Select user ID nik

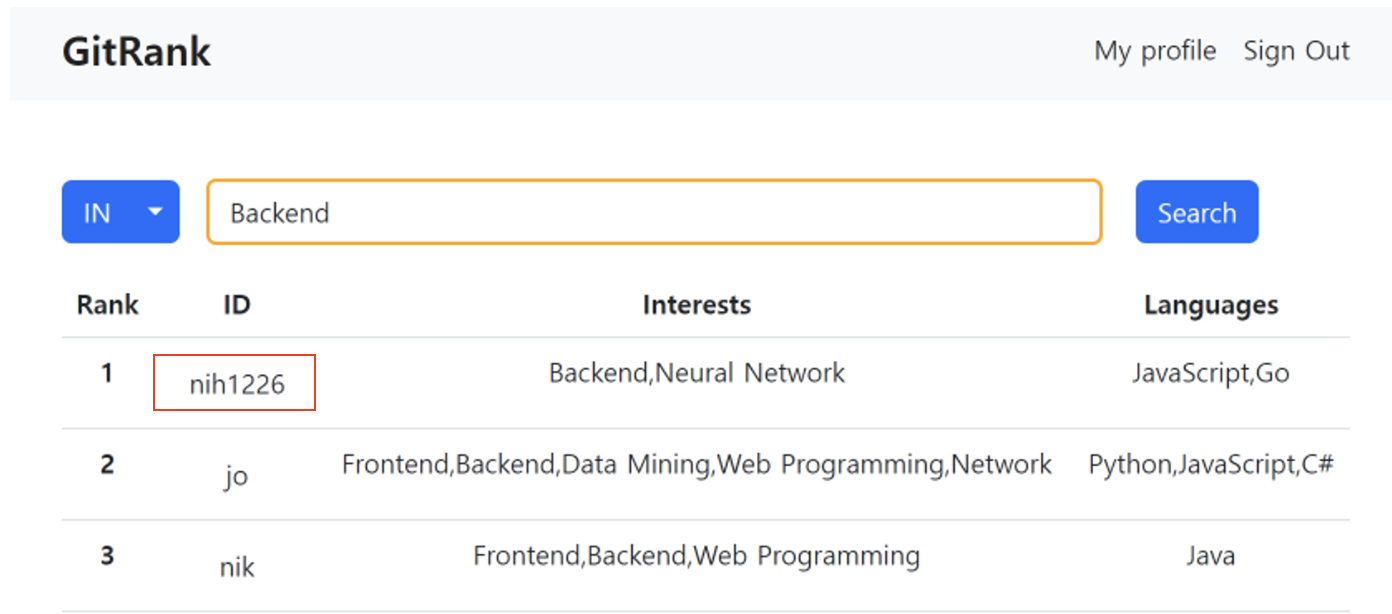(237, 567)
